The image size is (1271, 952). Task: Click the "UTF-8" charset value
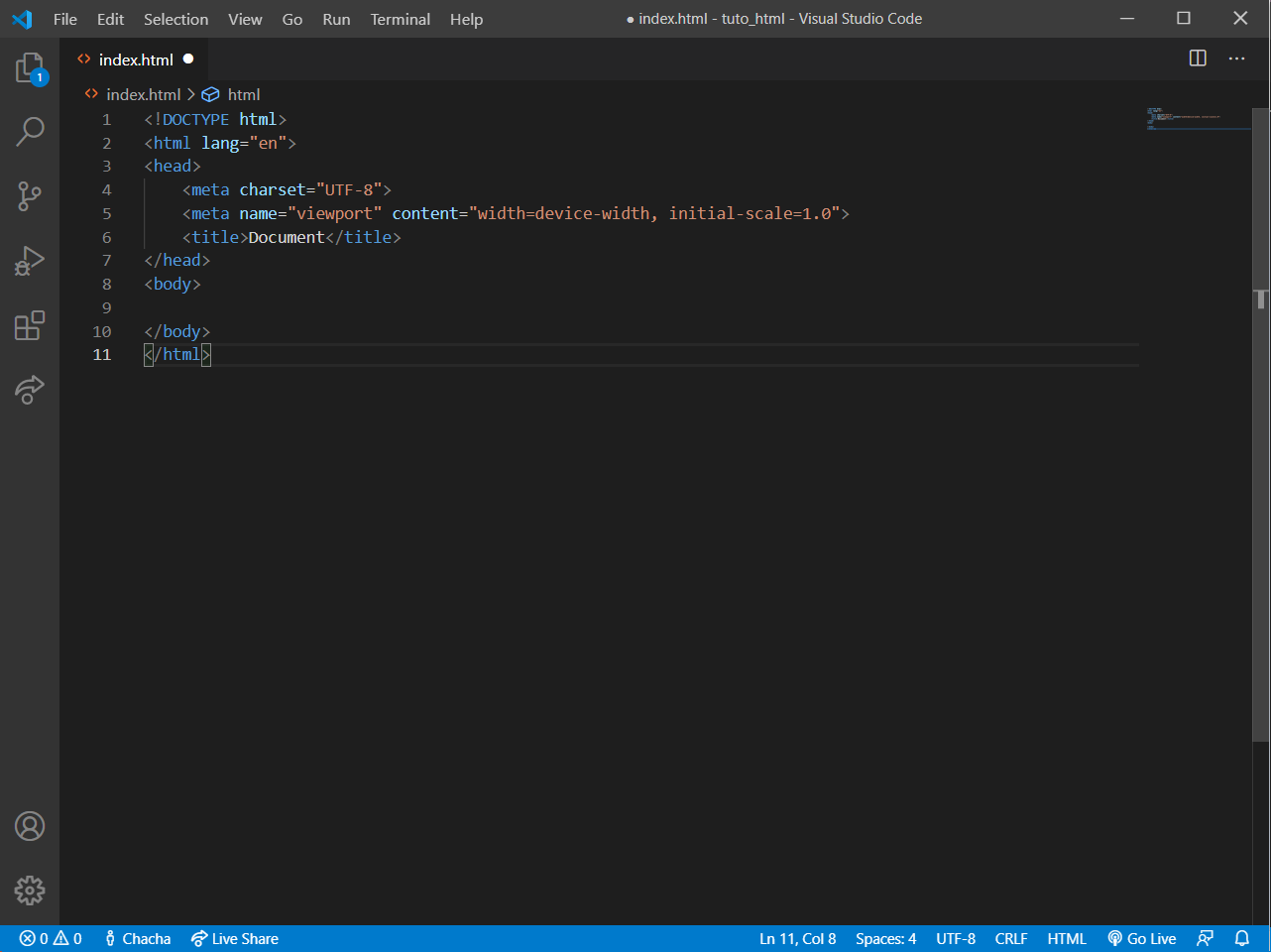pyautogui.click(x=349, y=189)
